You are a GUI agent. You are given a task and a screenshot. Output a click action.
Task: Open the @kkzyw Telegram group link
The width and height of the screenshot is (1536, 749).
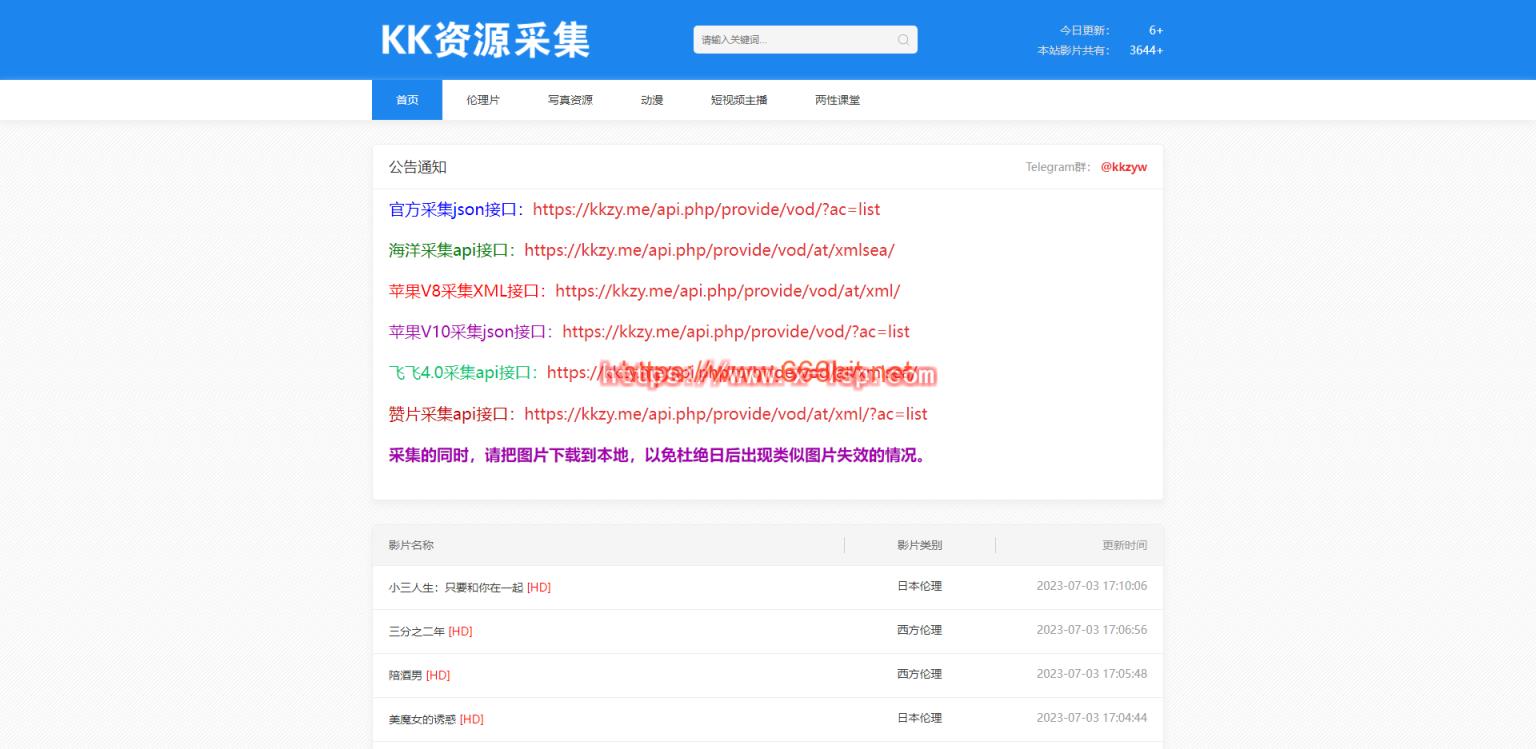(1124, 167)
